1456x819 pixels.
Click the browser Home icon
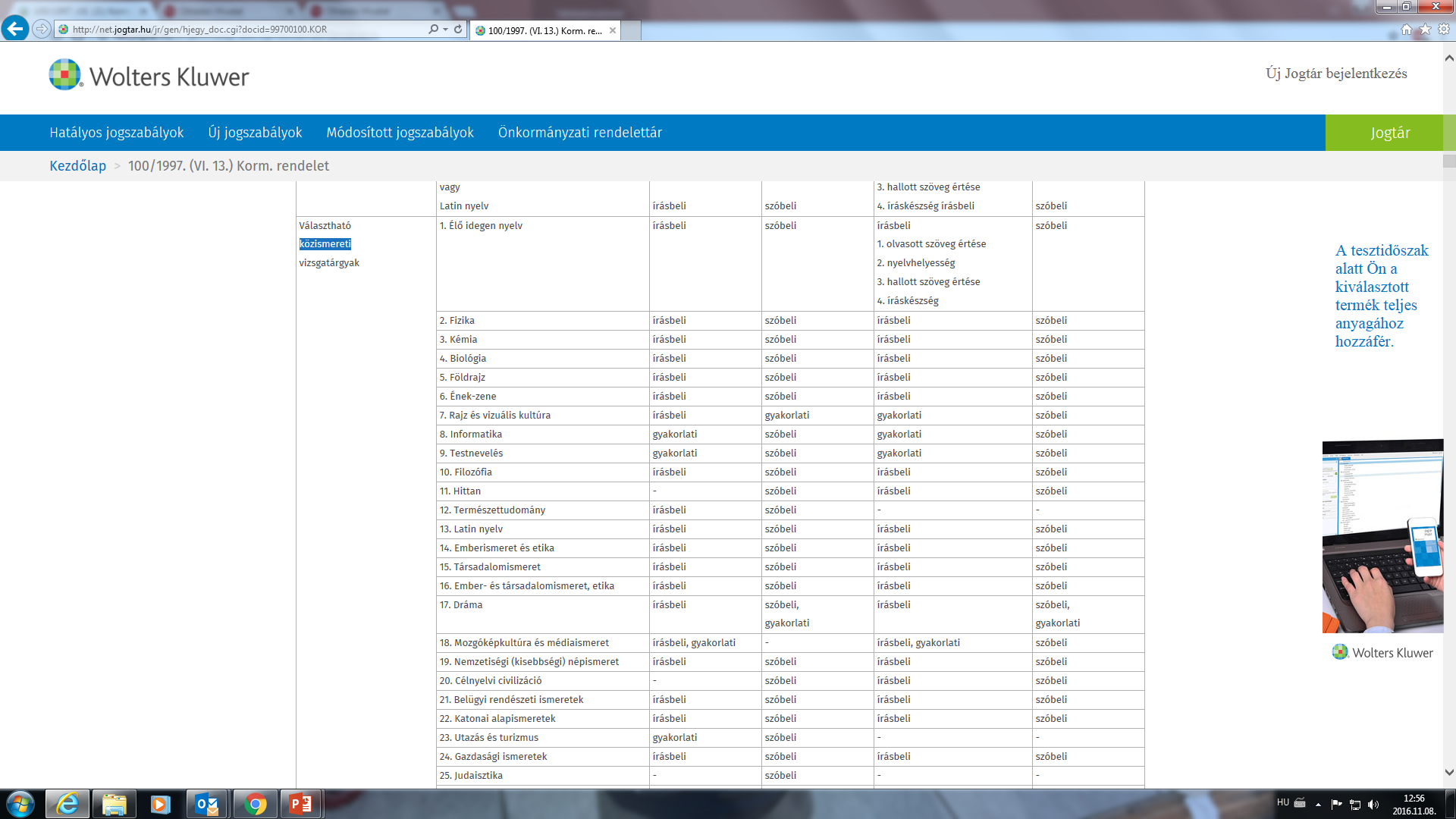pyautogui.click(x=1407, y=30)
